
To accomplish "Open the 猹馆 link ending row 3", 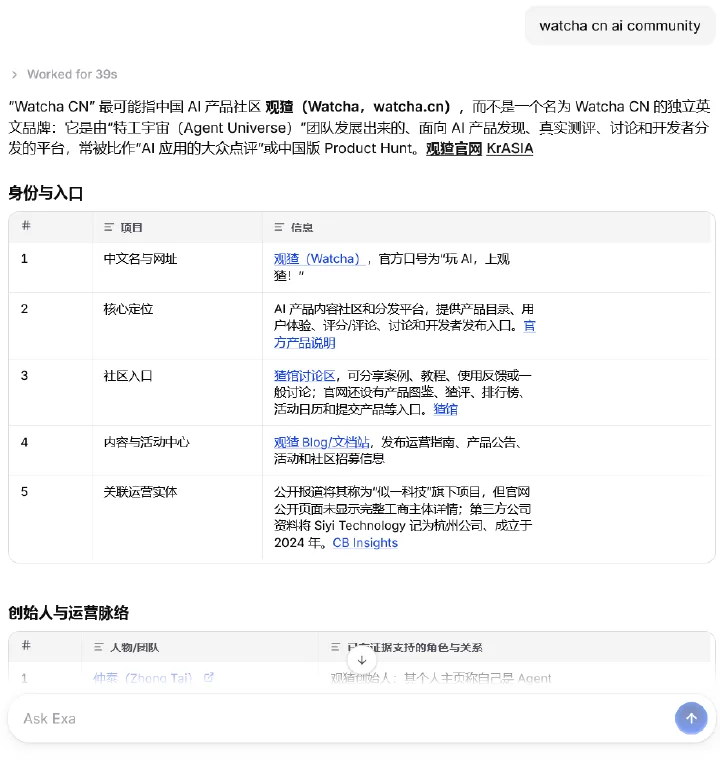I will (445, 409).
